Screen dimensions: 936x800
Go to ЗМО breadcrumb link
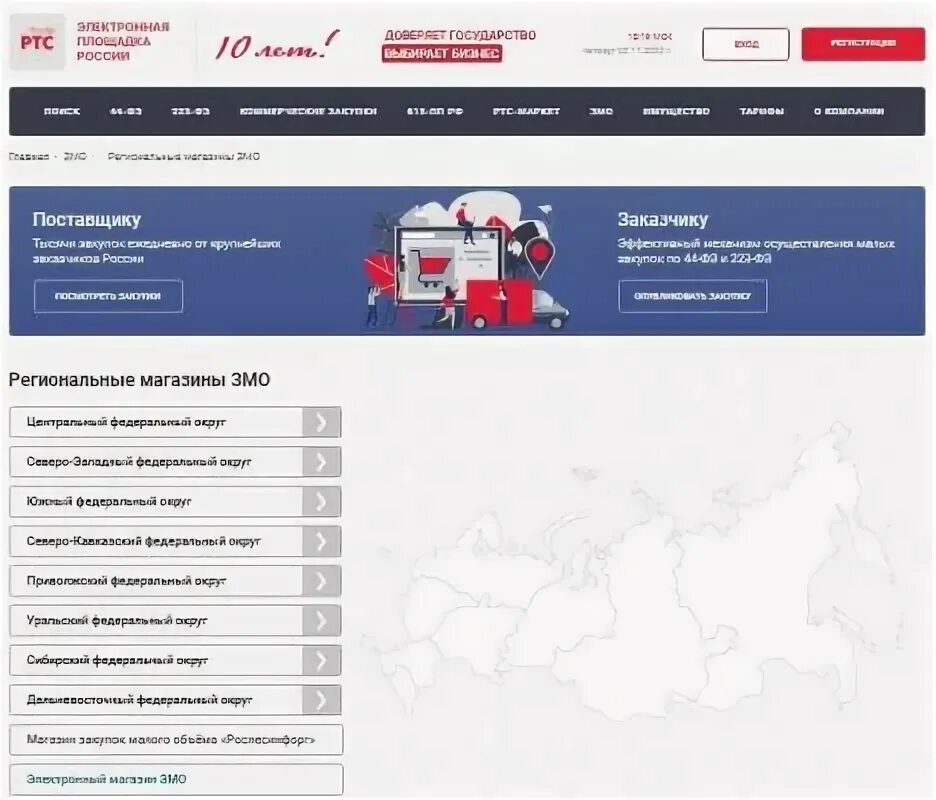[75, 156]
